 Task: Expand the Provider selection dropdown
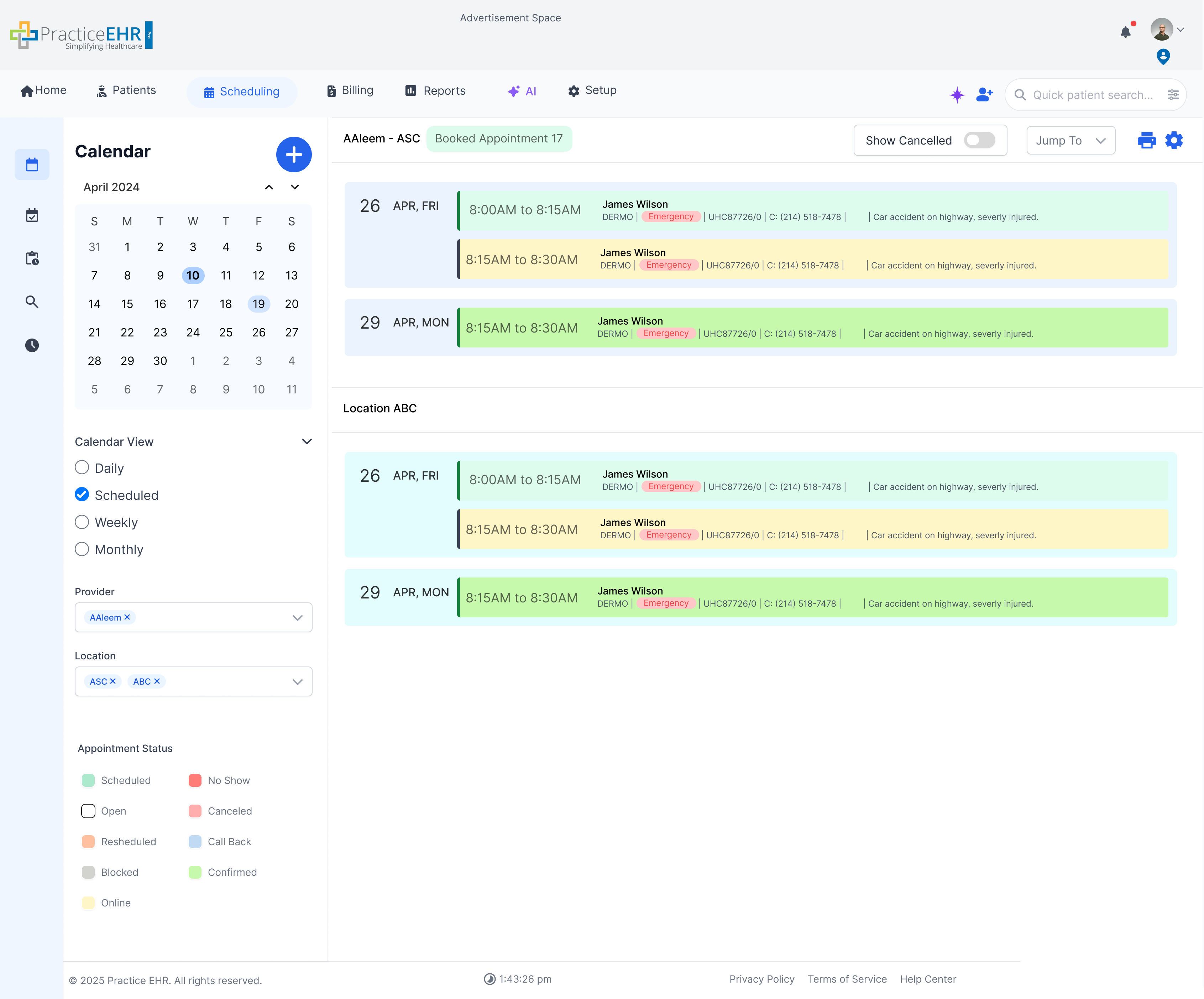(x=298, y=618)
